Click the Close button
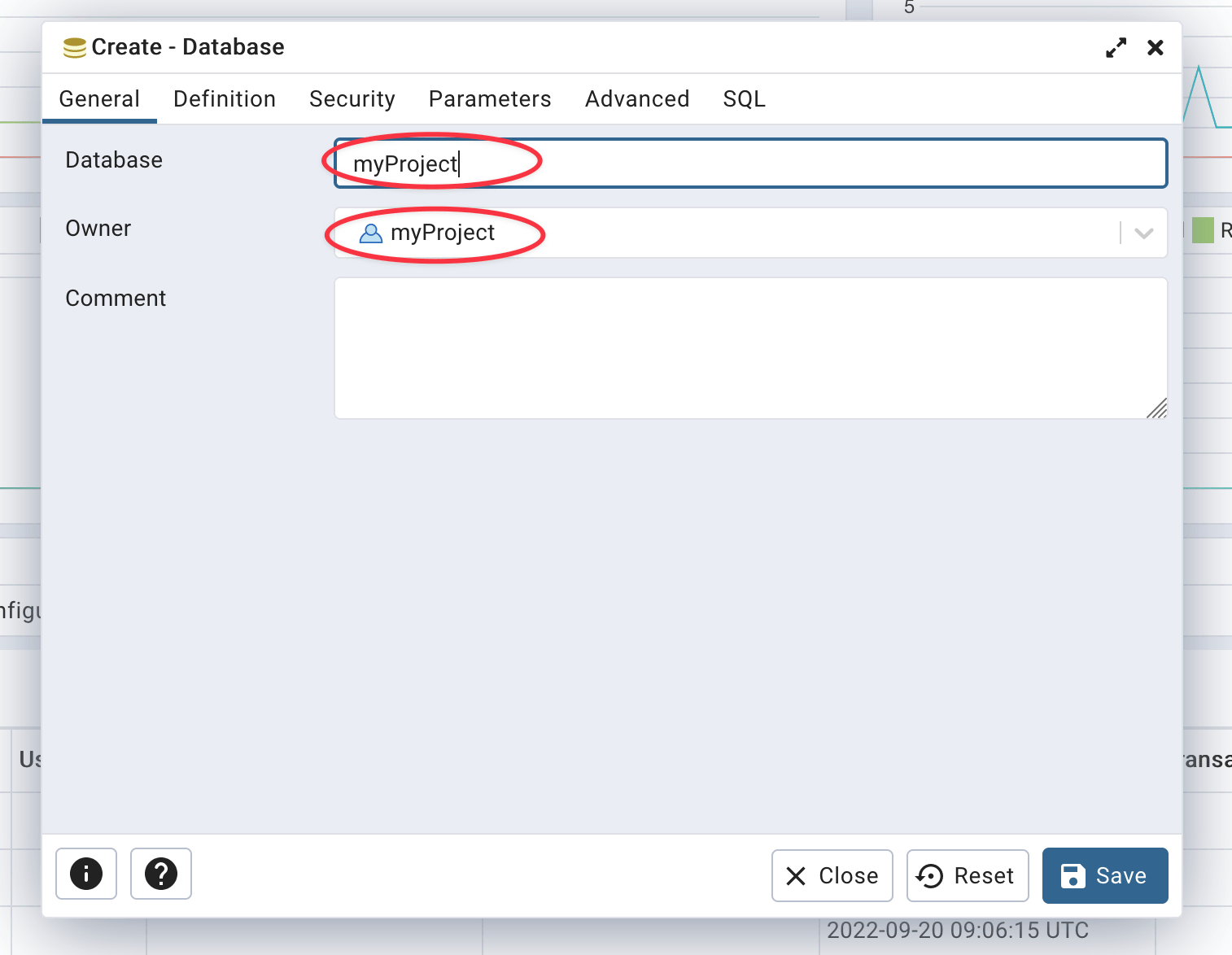Screen dimensions: 1232x955 (x=832, y=876)
